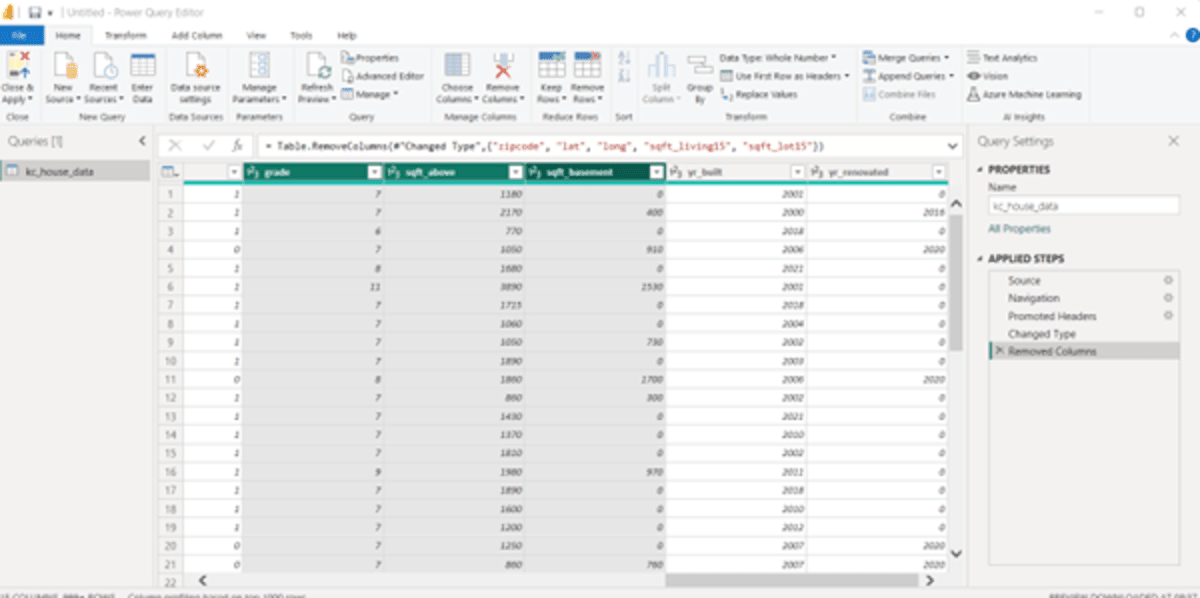
Task: Close the Query Settings pane
Action: point(1173,141)
